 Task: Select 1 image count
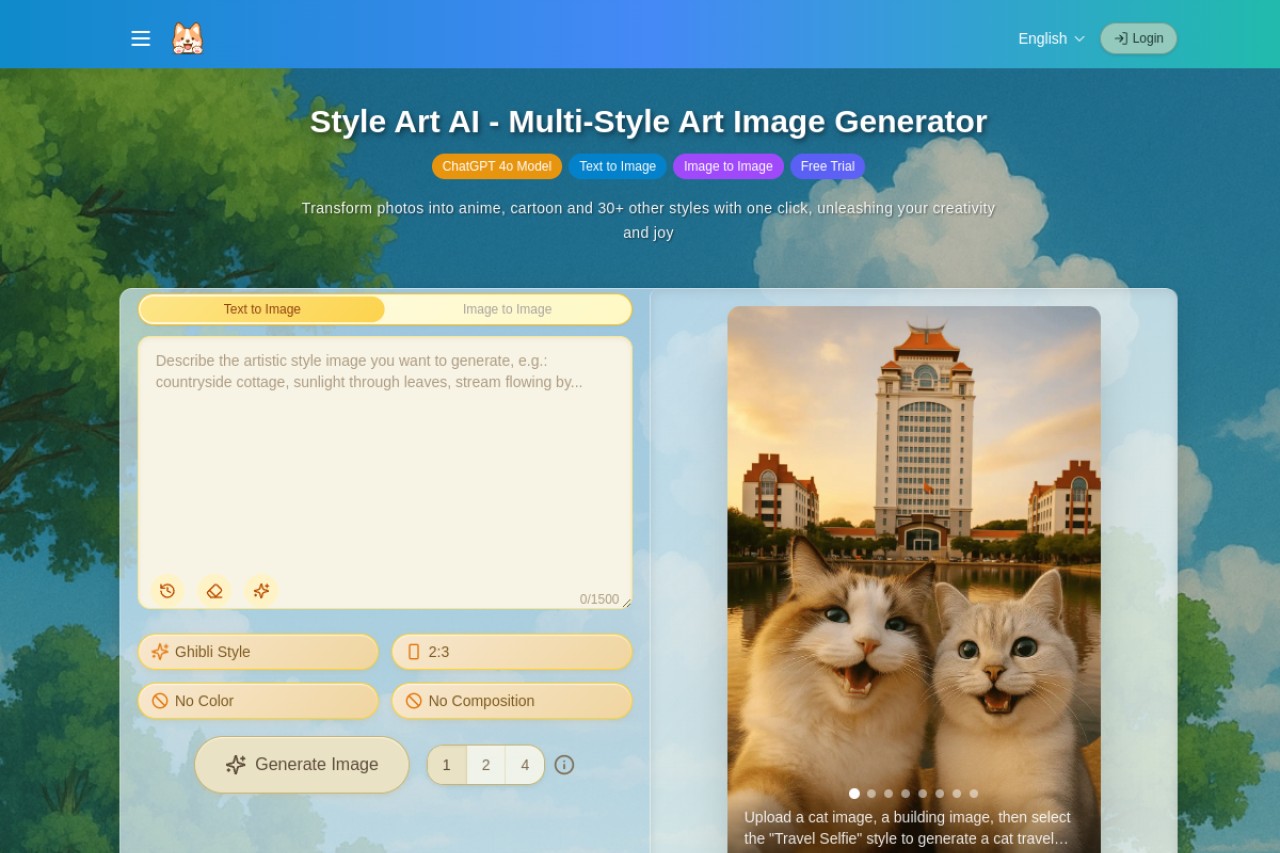[447, 765]
